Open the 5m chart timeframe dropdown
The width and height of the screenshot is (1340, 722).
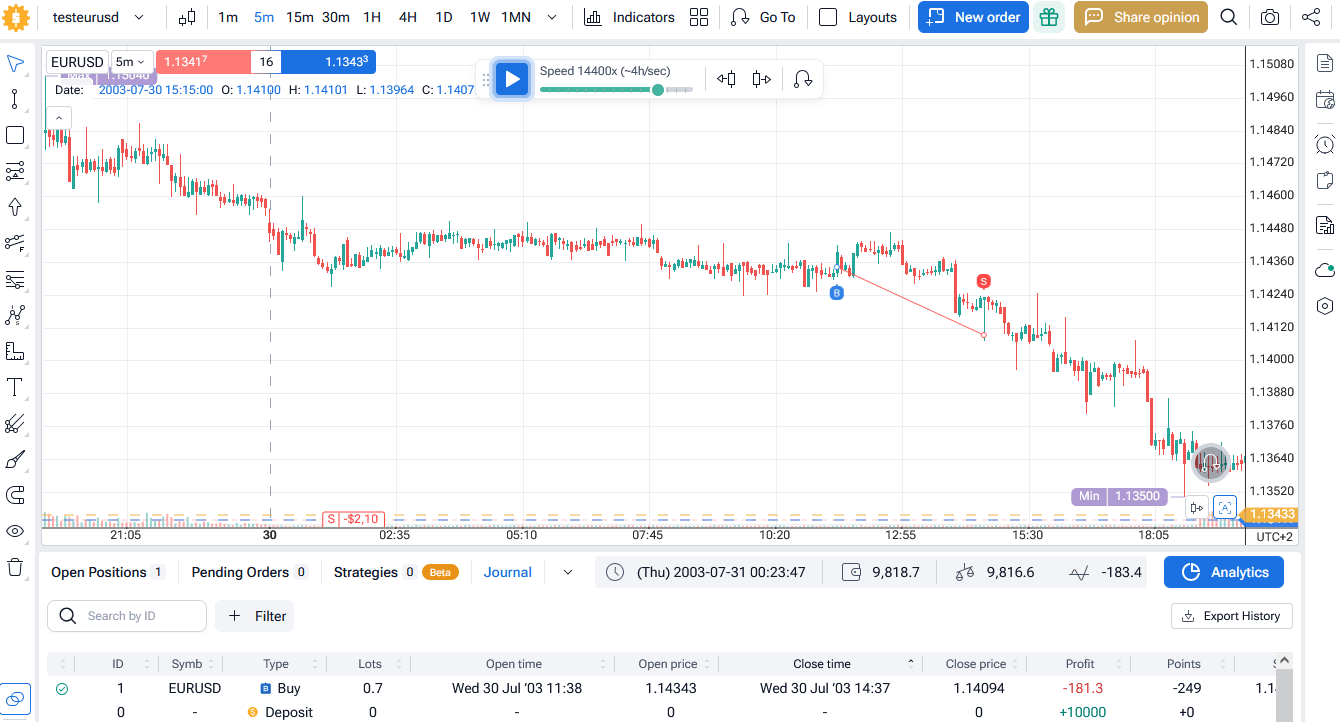click(132, 62)
